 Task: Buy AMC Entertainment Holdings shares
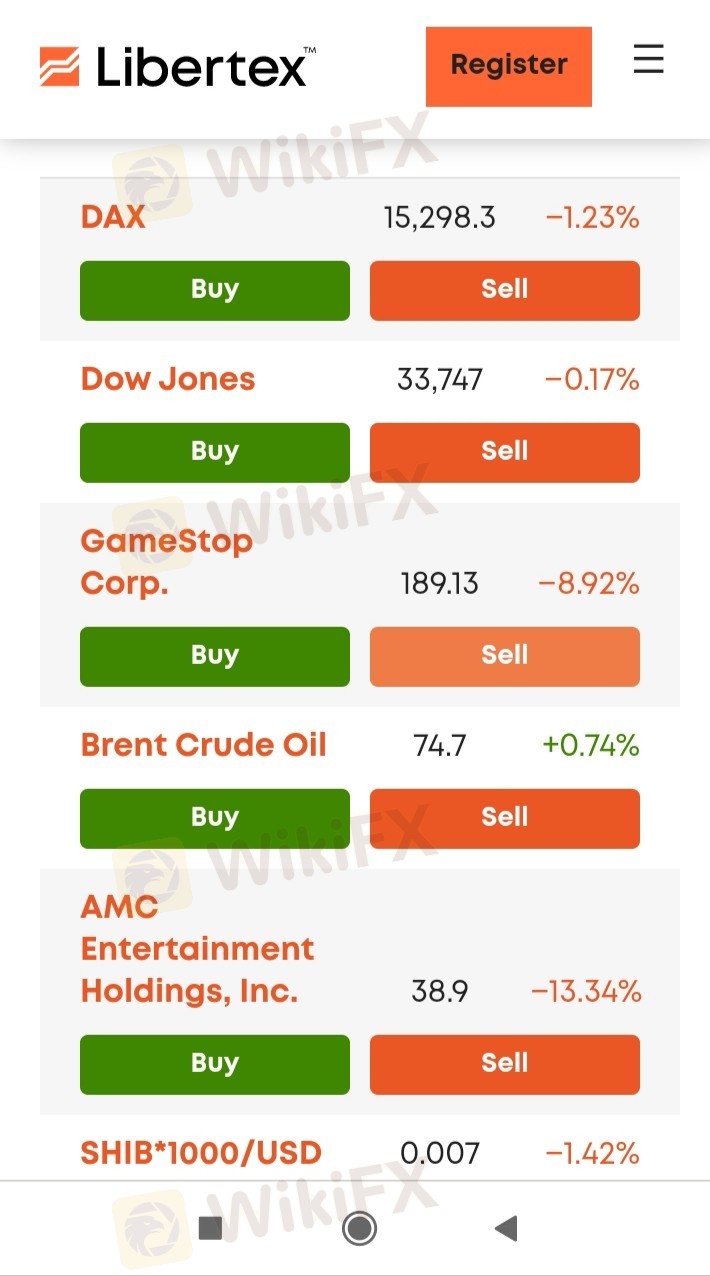point(215,1064)
